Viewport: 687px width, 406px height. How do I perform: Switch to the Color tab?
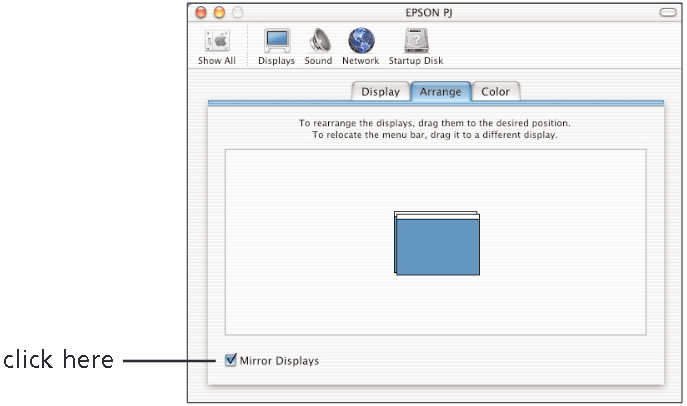pos(496,92)
